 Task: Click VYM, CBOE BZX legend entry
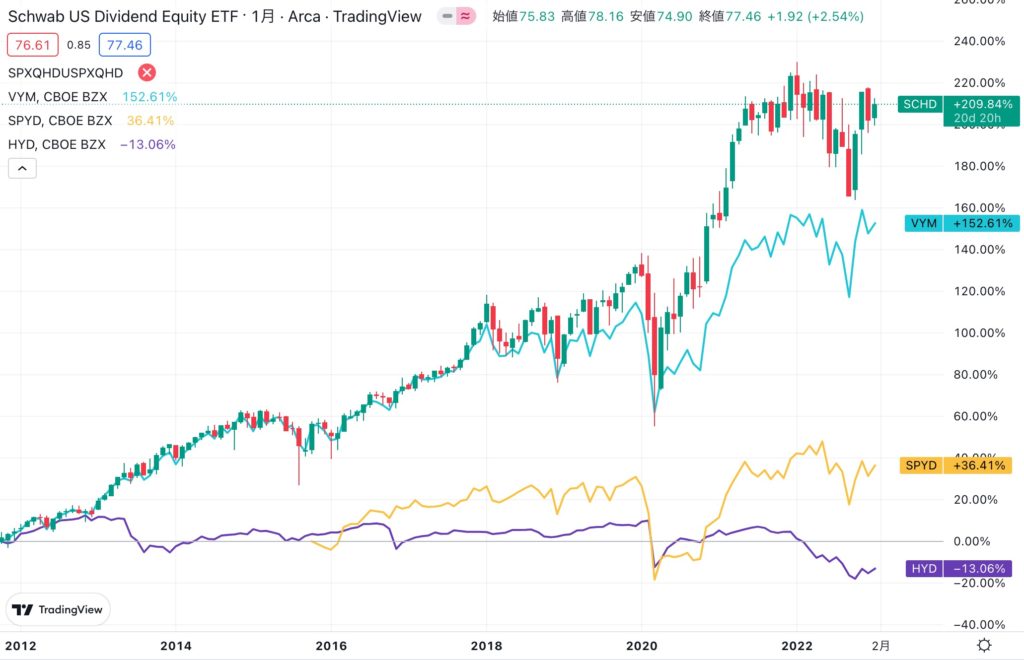click(57, 97)
